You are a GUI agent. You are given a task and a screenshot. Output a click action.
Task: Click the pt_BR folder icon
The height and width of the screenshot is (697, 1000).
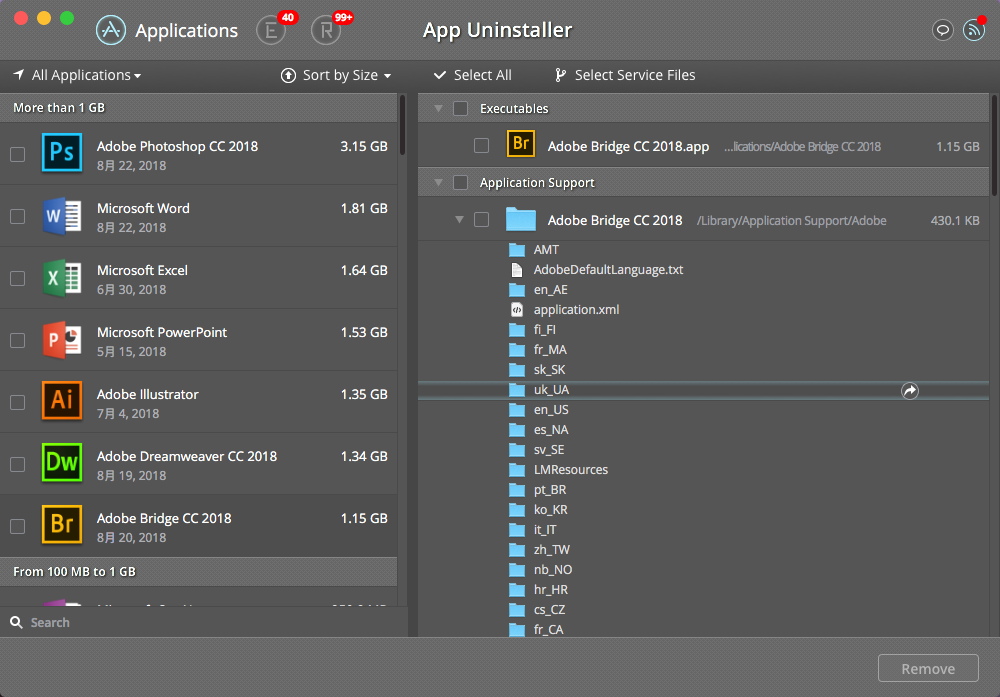coord(517,490)
